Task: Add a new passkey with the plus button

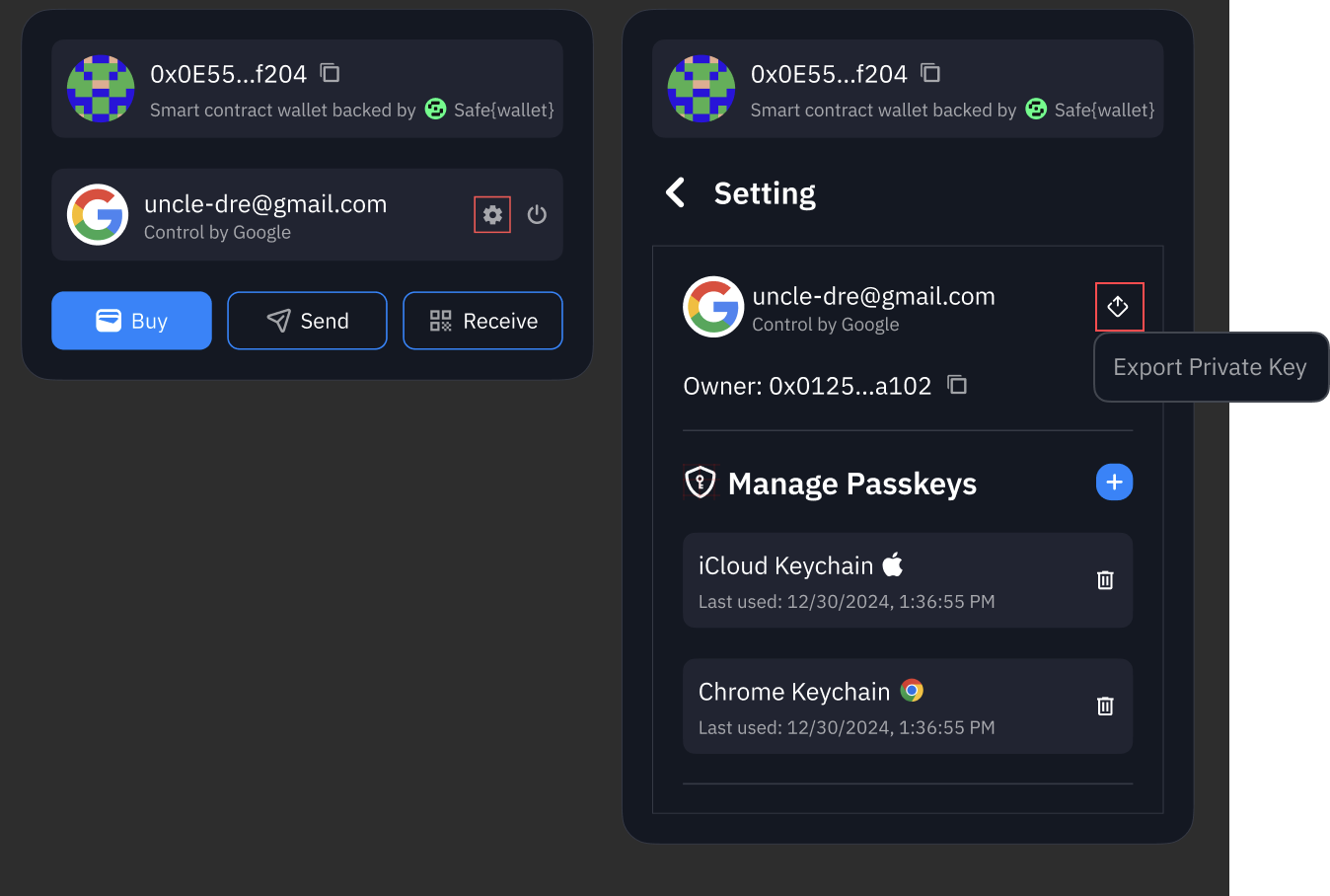Action: [x=1114, y=483]
